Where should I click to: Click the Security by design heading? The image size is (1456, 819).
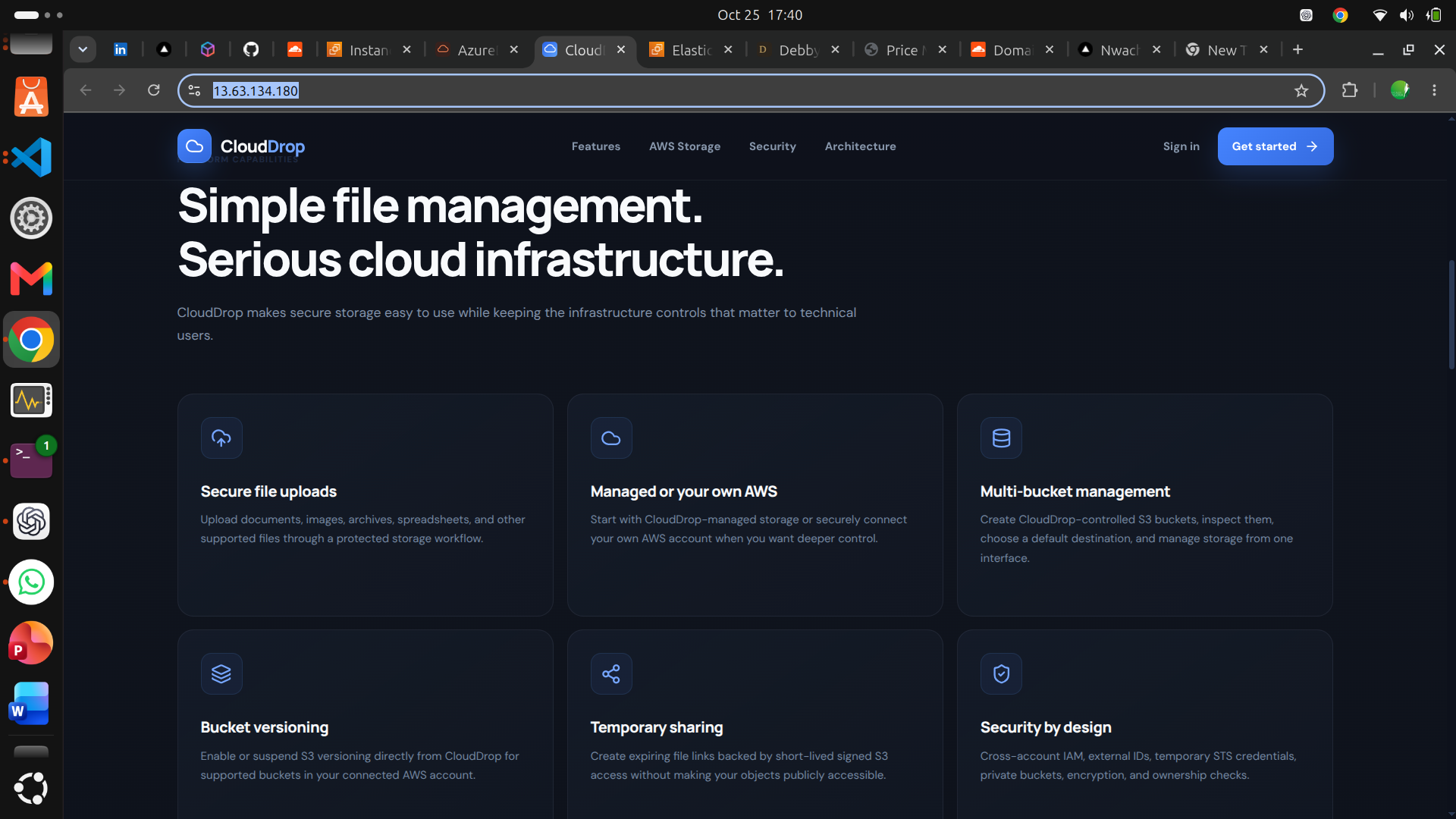click(1045, 727)
